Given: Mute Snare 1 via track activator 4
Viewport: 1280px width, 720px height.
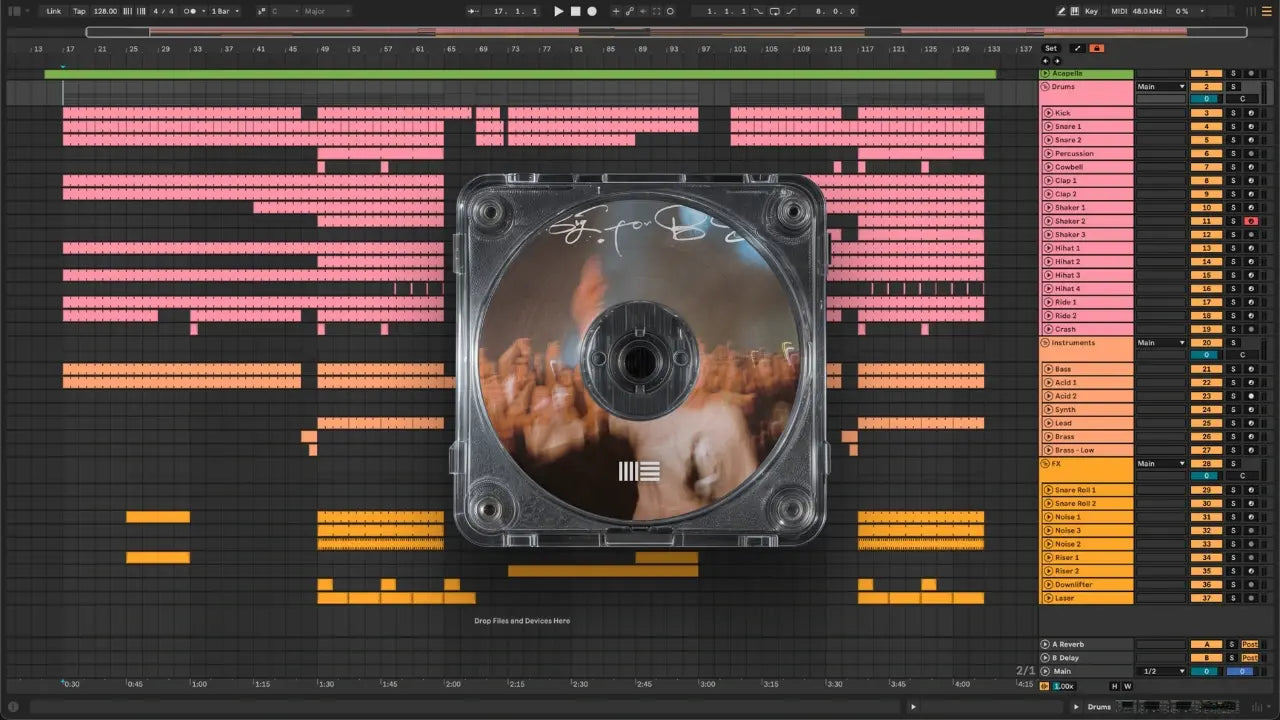Looking at the screenshot, I should pos(1206,127).
